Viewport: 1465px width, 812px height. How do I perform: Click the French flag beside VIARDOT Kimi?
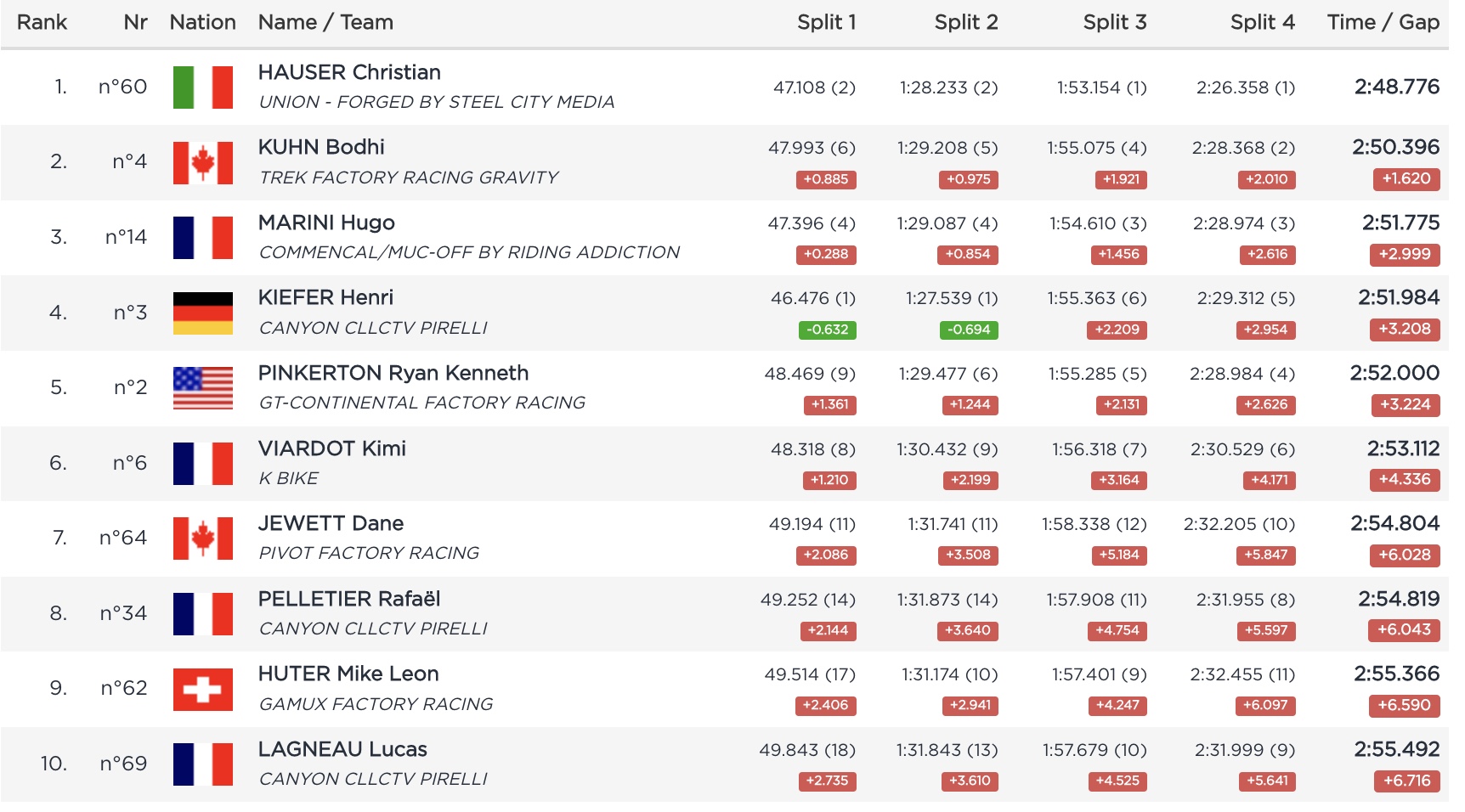202,463
